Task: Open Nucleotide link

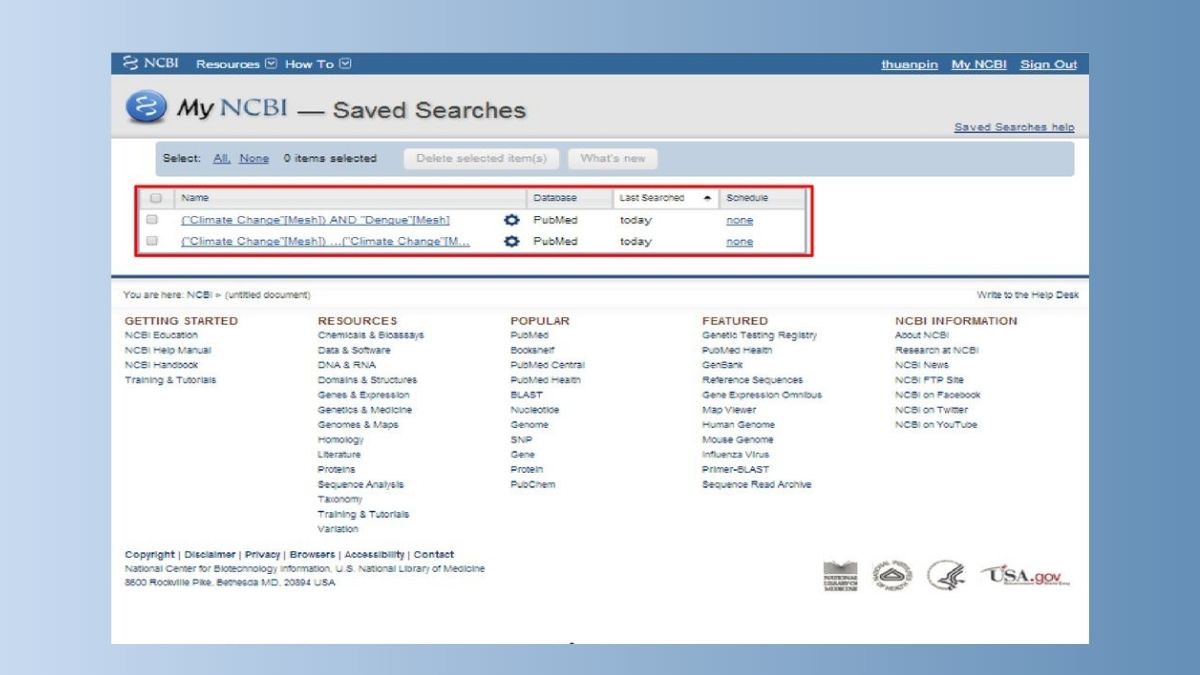Action: coord(535,410)
